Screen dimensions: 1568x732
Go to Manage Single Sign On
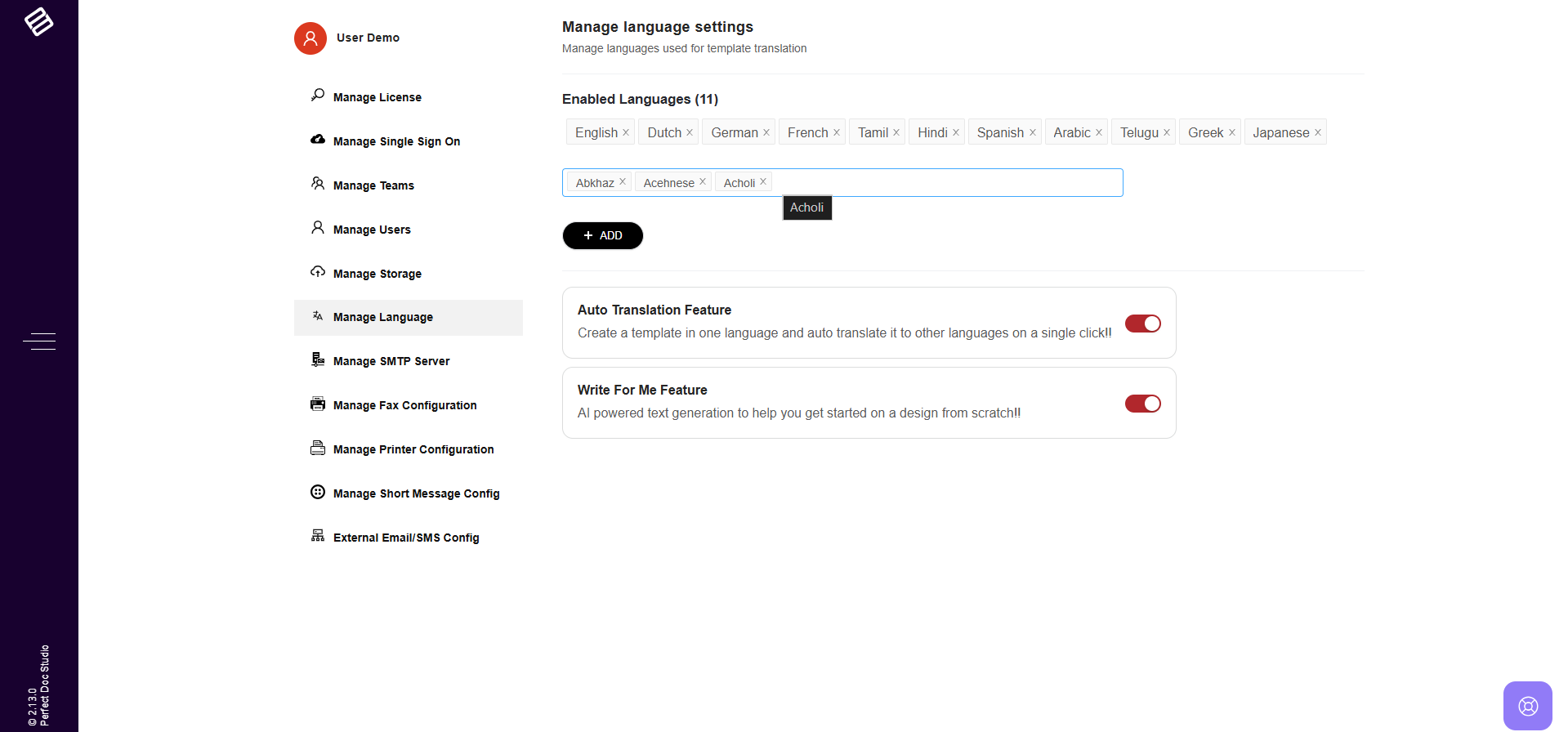396,141
